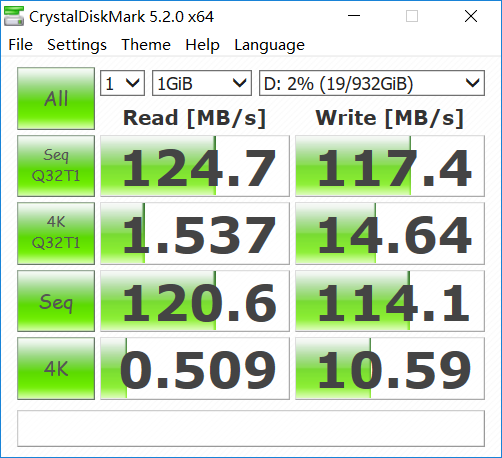The height and width of the screenshot is (458, 502).
Task: Run the Seq benchmark test
Action: 56,301
